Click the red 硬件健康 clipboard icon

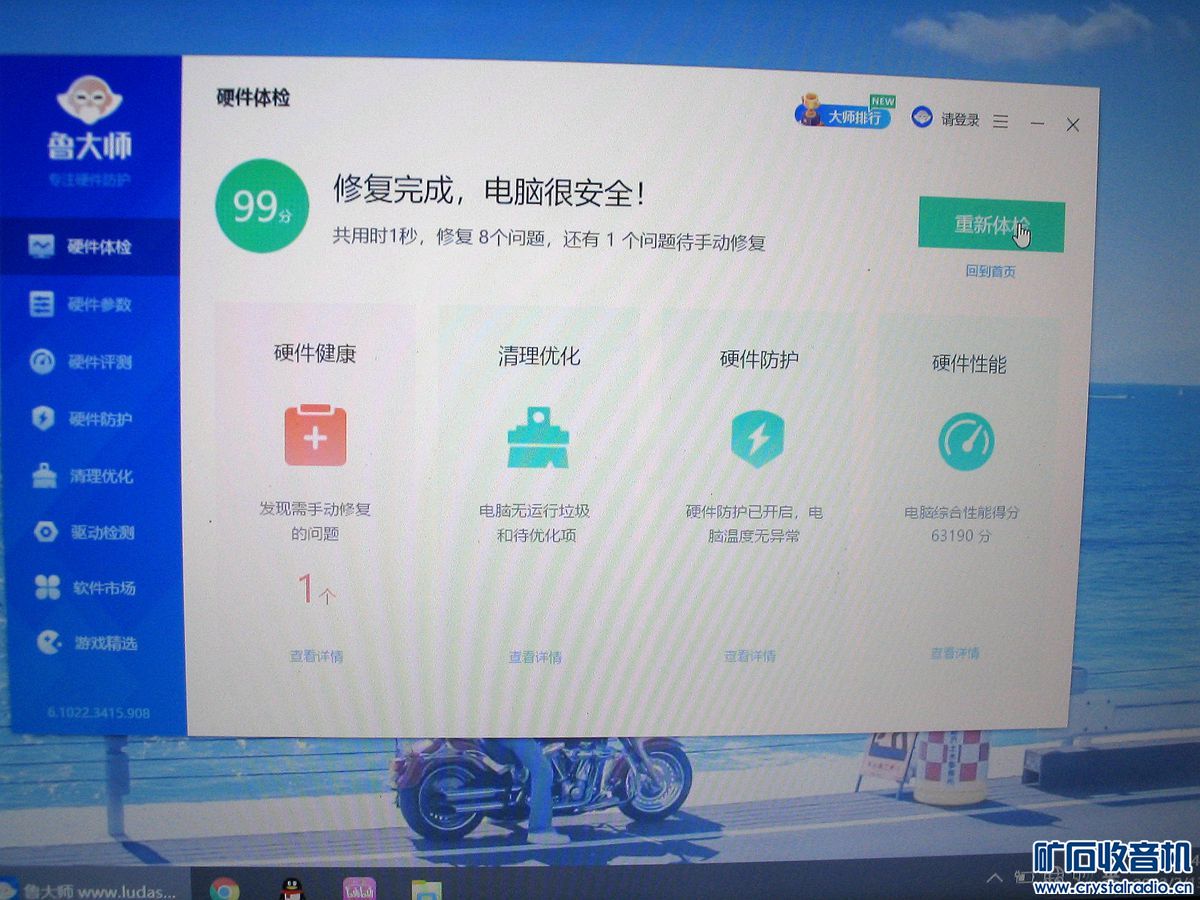[x=315, y=436]
